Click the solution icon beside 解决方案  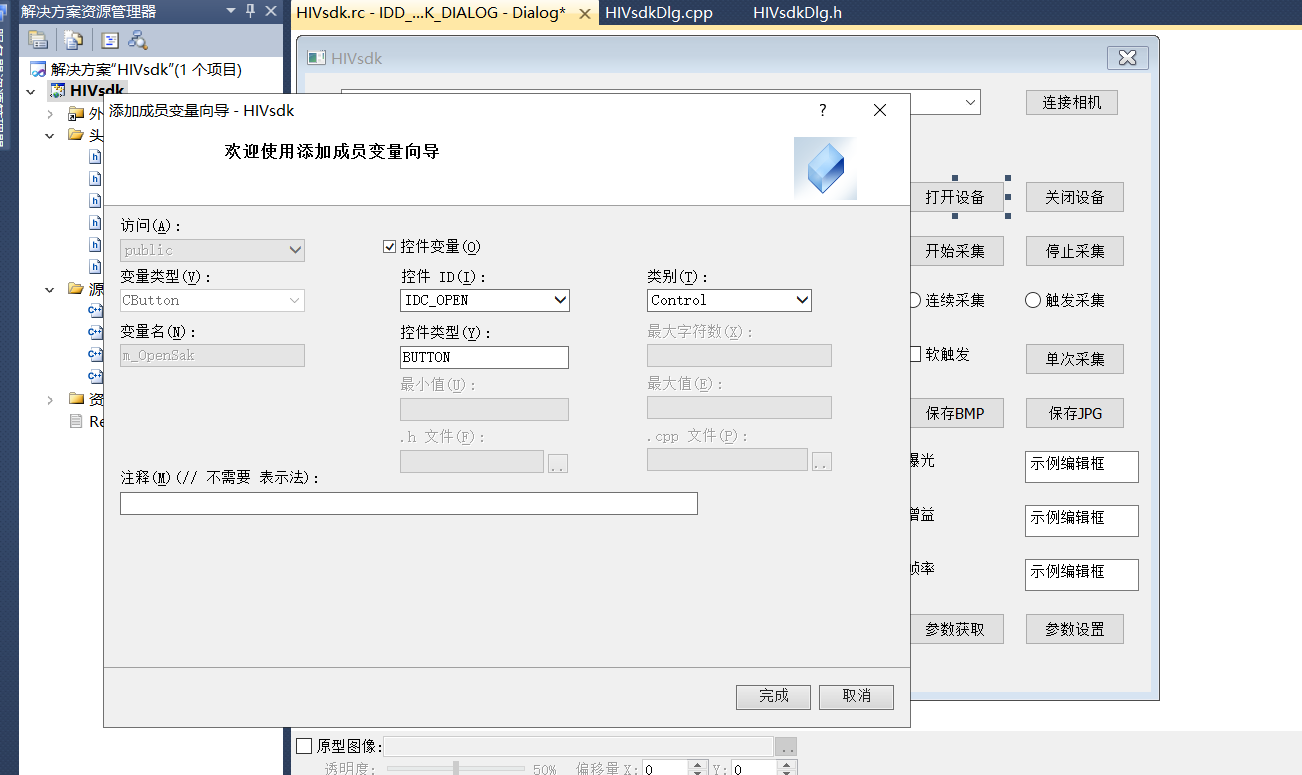click(38, 69)
